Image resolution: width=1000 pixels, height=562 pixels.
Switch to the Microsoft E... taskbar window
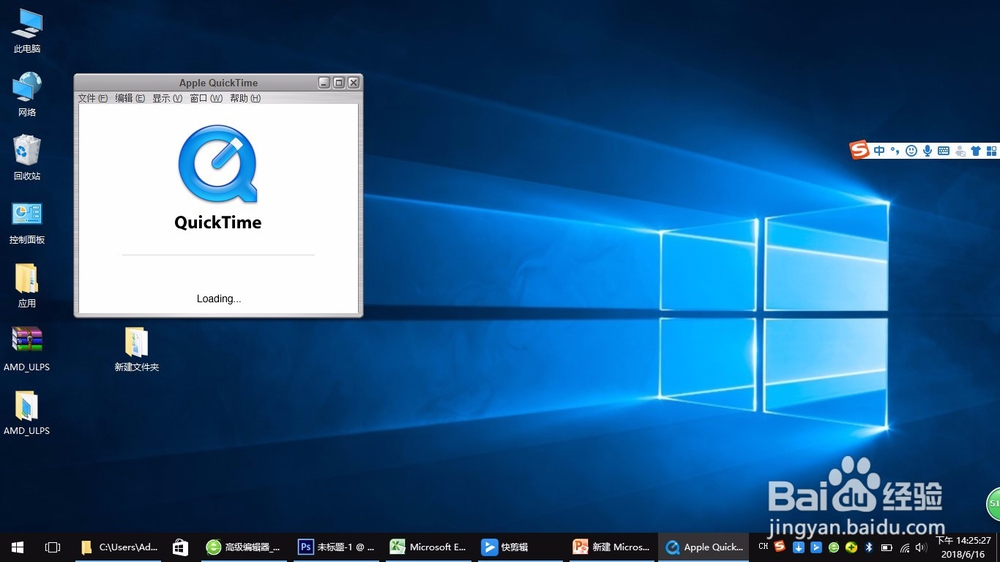[429, 547]
